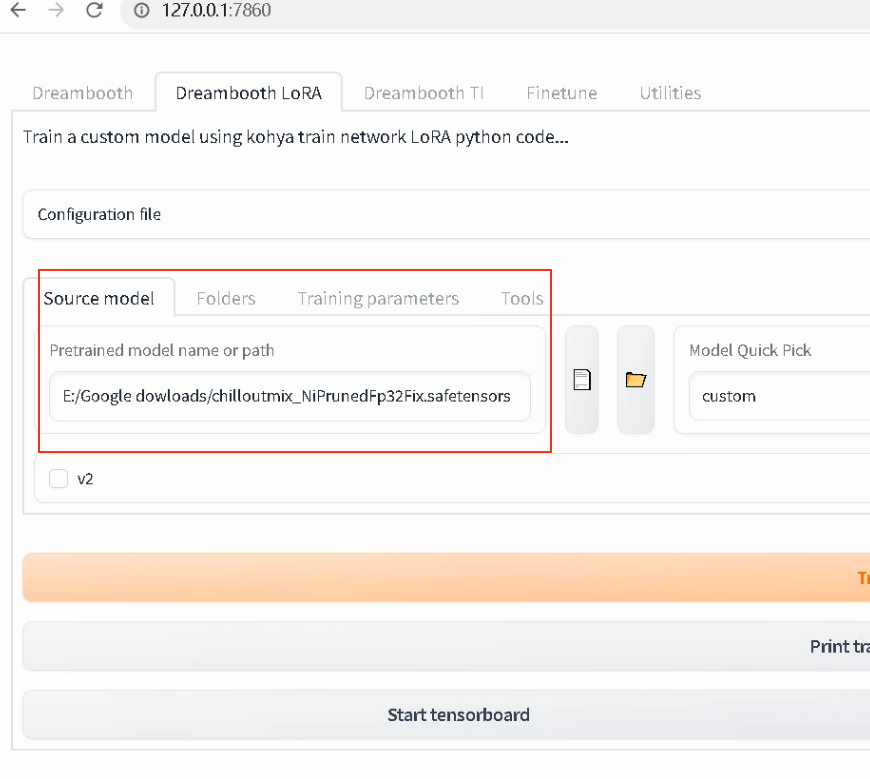
Task: Browse for model file with document icon
Action: click(x=581, y=380)
